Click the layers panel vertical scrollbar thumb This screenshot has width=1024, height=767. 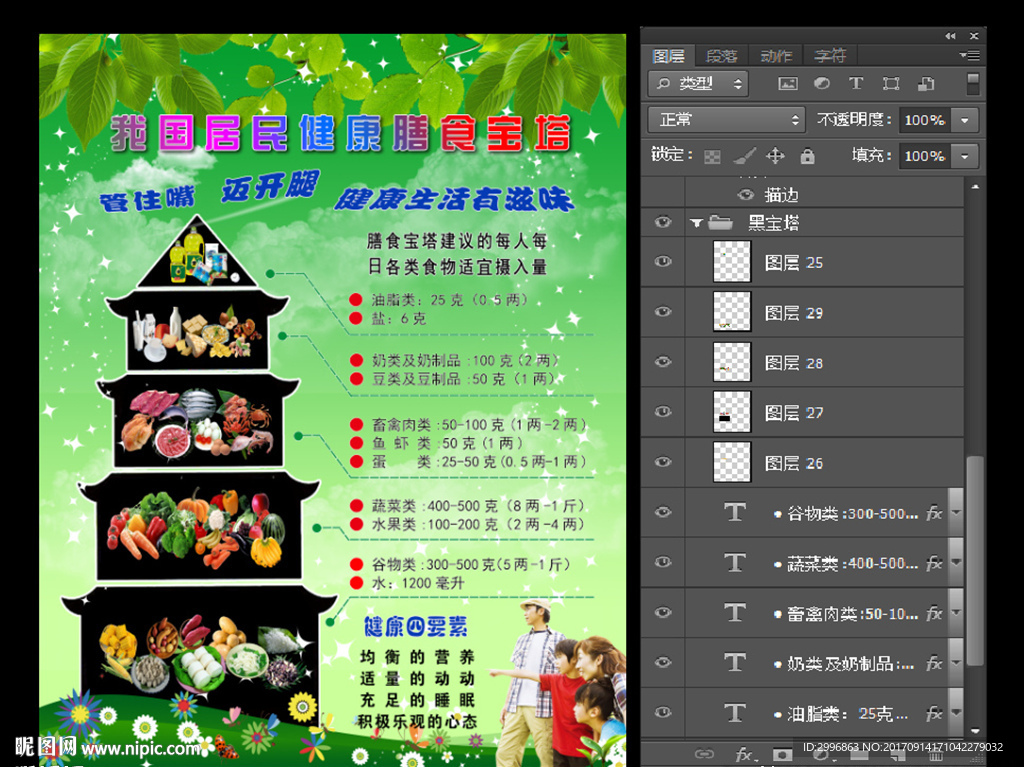pos(974,560)
